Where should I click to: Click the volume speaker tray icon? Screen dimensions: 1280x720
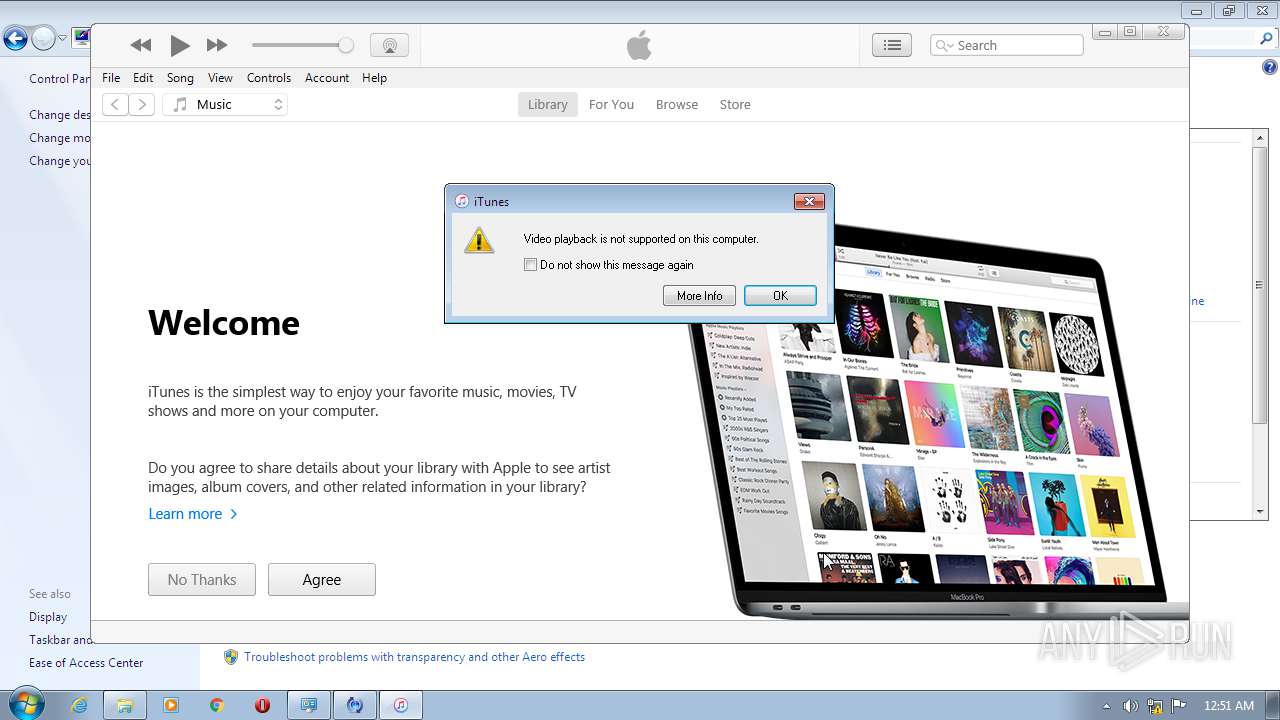pos(1130,706)
